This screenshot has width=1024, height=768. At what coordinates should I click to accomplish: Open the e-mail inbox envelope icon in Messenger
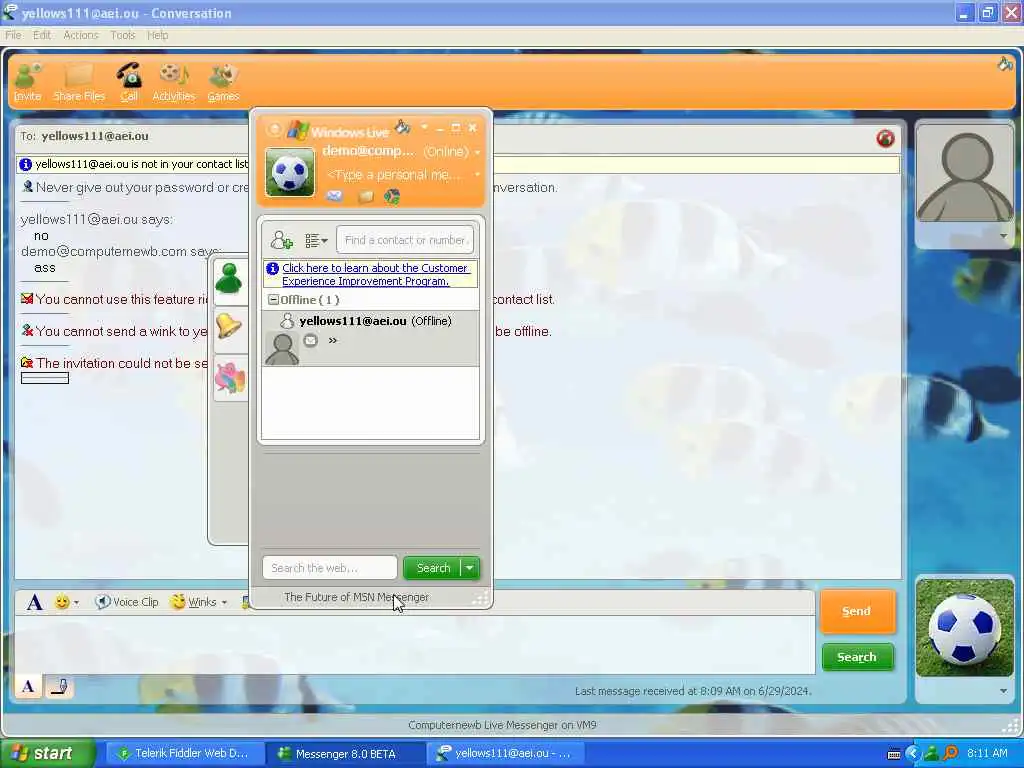334,196
